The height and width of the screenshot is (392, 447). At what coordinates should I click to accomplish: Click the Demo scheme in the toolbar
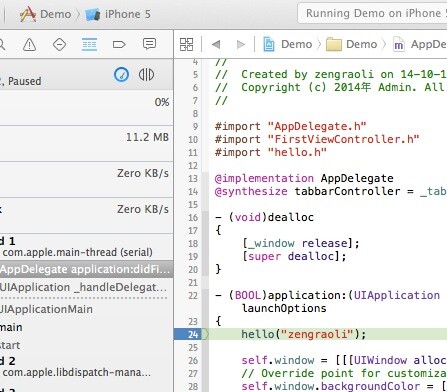46,14
